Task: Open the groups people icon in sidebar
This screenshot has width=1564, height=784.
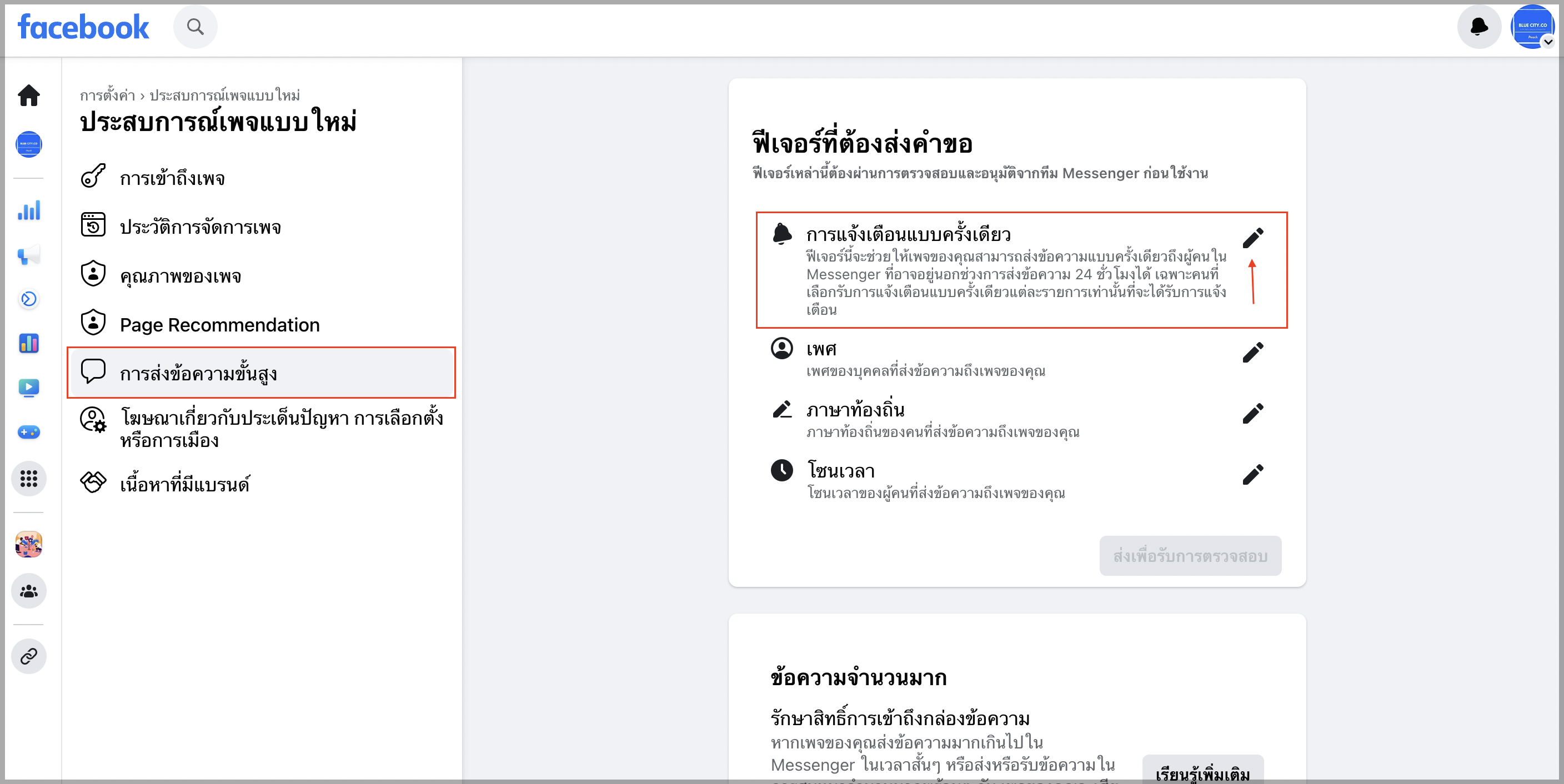Action: click(x=28, y=591)
